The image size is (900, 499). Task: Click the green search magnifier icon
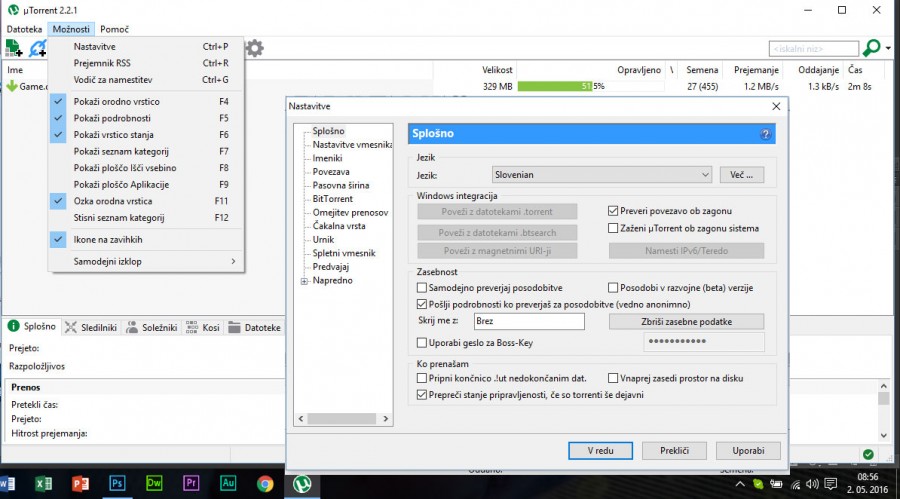pos(871,48)
